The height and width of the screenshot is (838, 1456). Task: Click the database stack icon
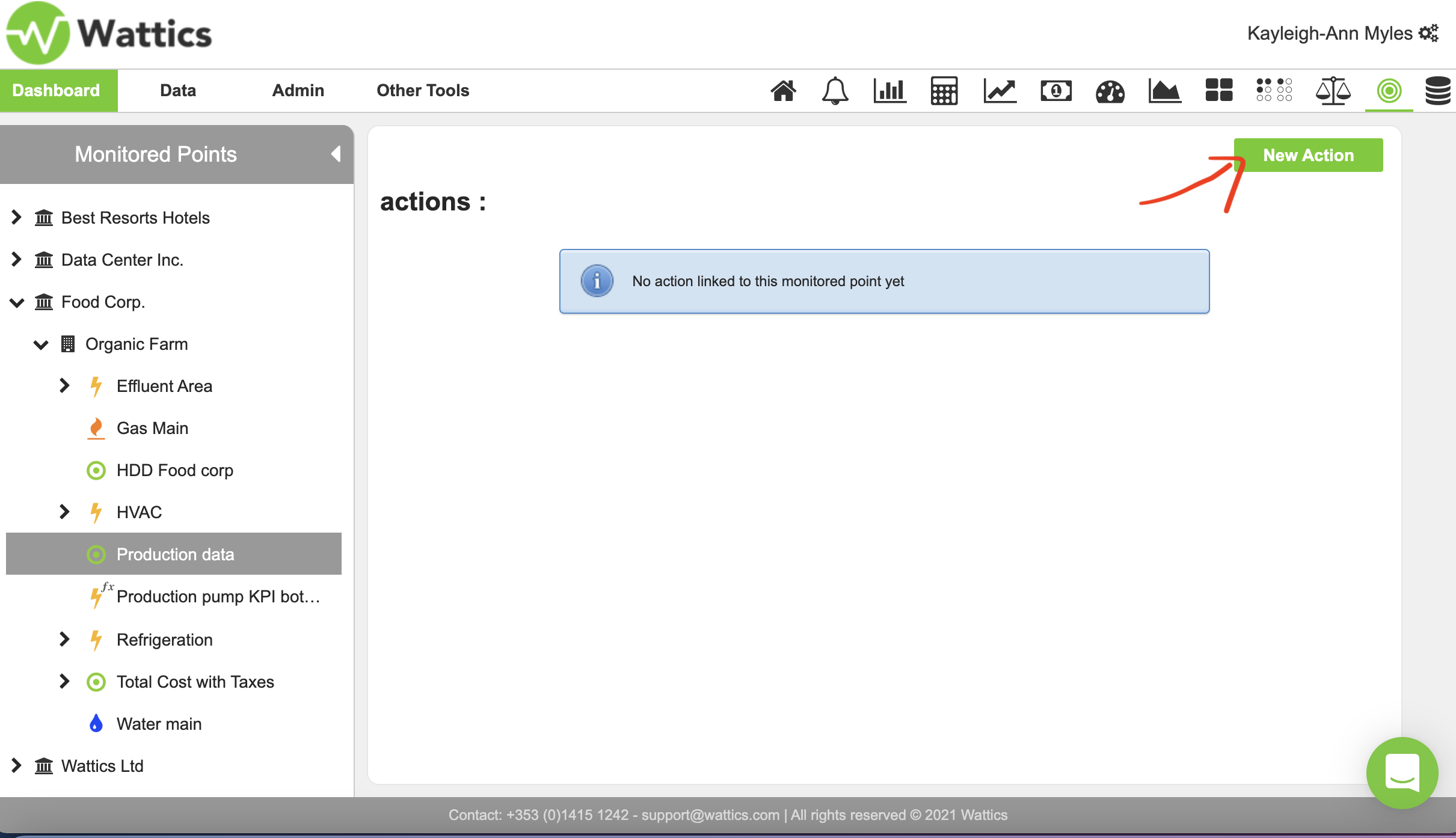click(1438, 91)
